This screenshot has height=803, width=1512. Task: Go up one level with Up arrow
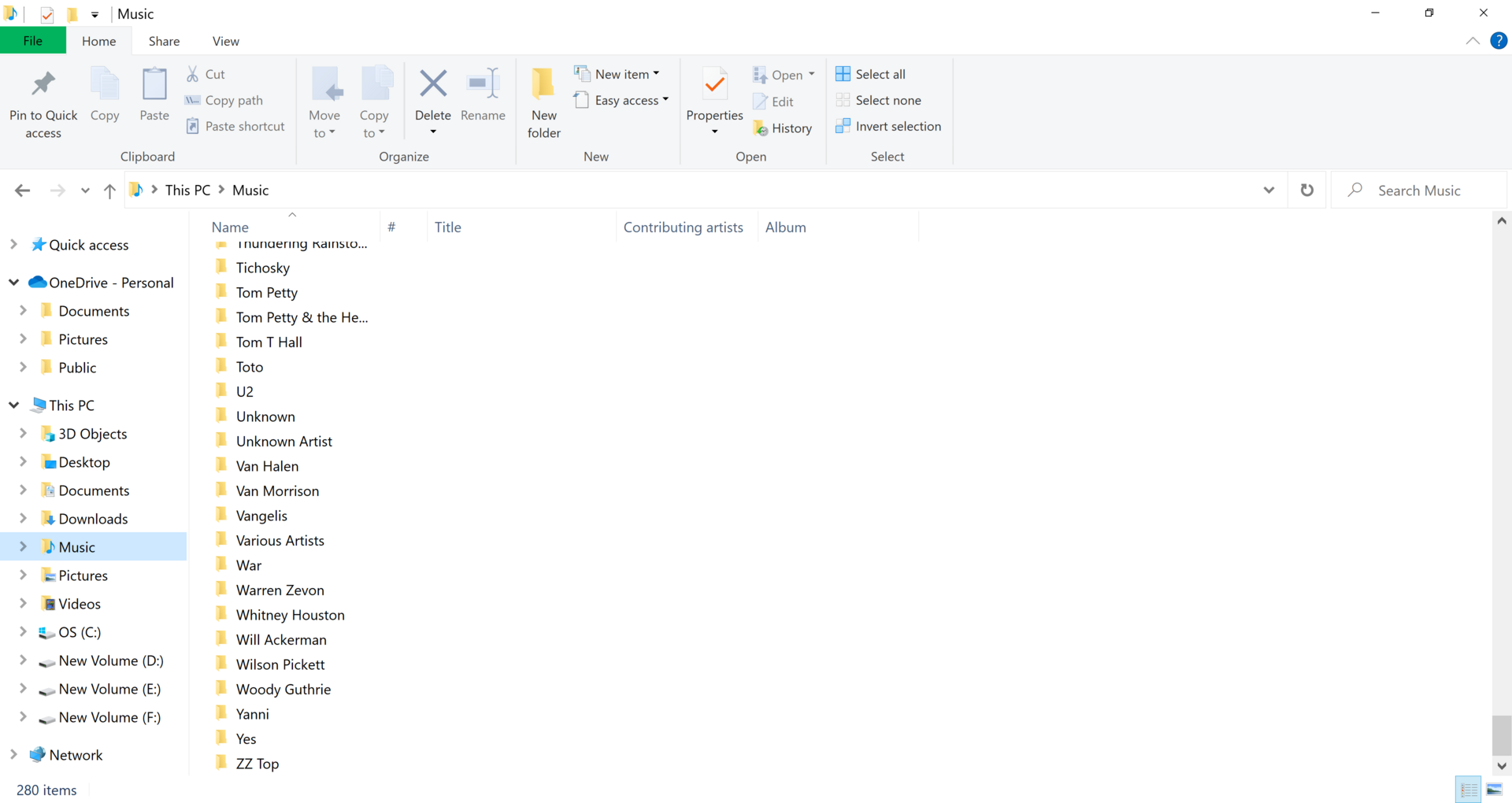[x=109, y=191]
